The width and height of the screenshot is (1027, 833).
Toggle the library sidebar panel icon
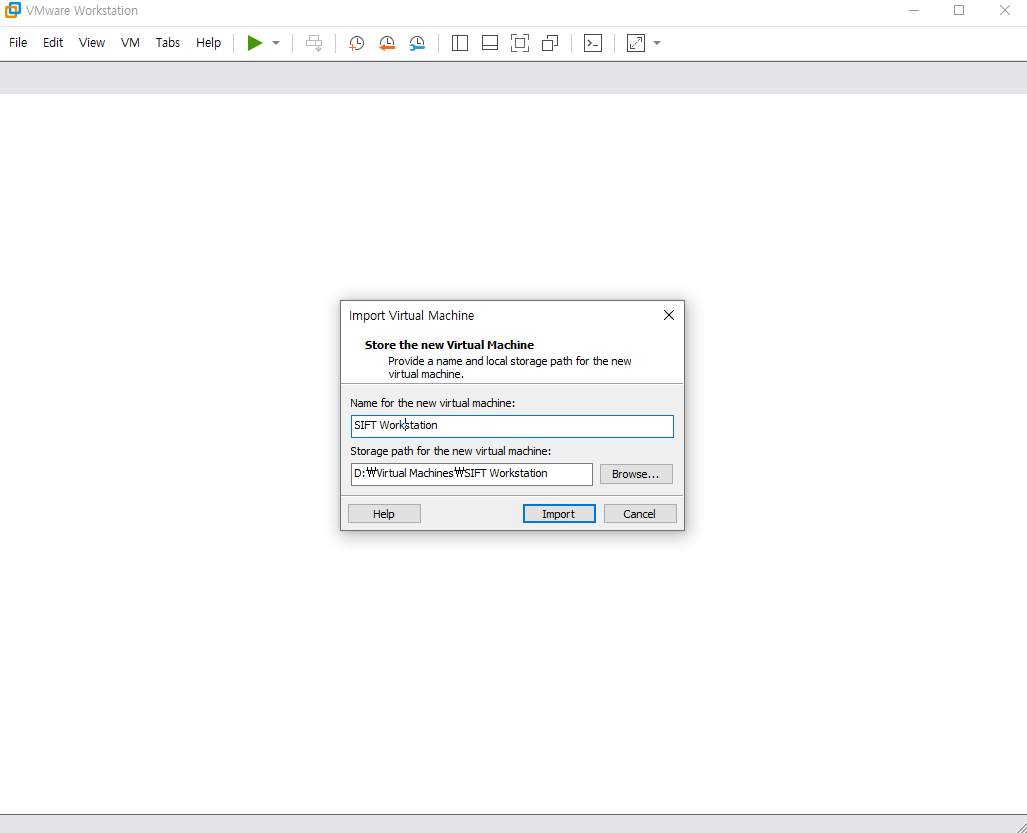pyautogui.click(x=460, y=43)
